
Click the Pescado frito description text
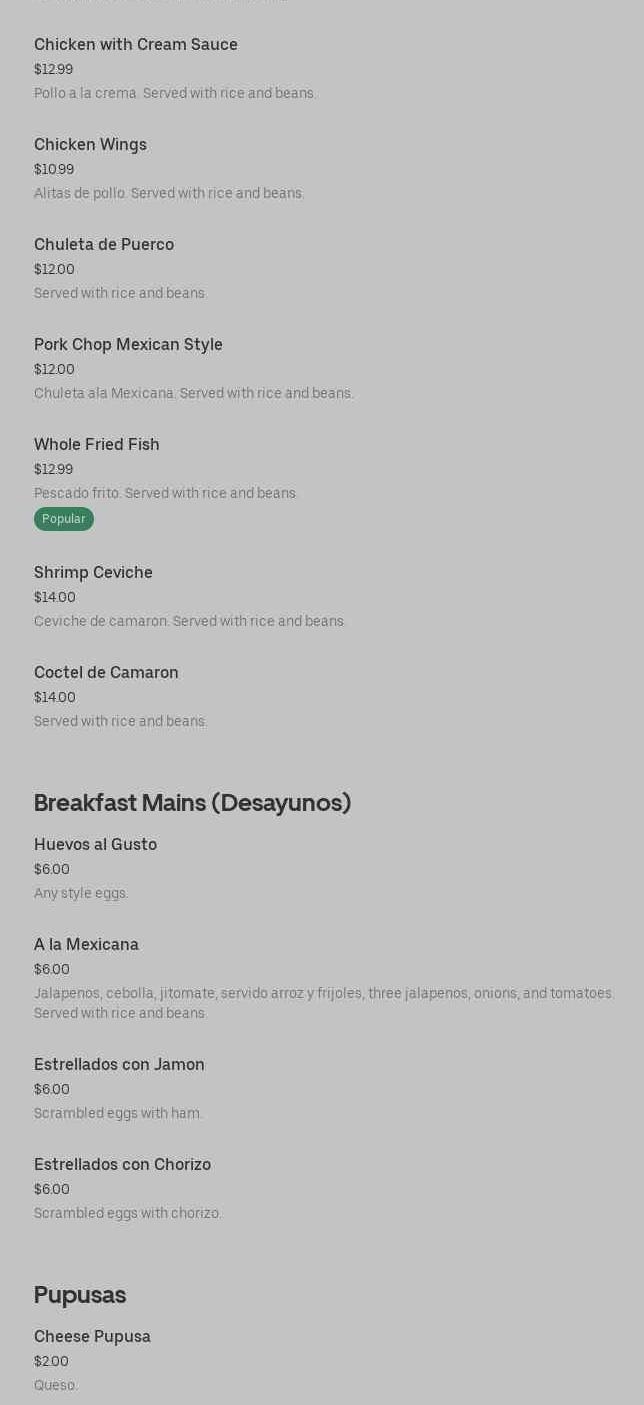166,493
